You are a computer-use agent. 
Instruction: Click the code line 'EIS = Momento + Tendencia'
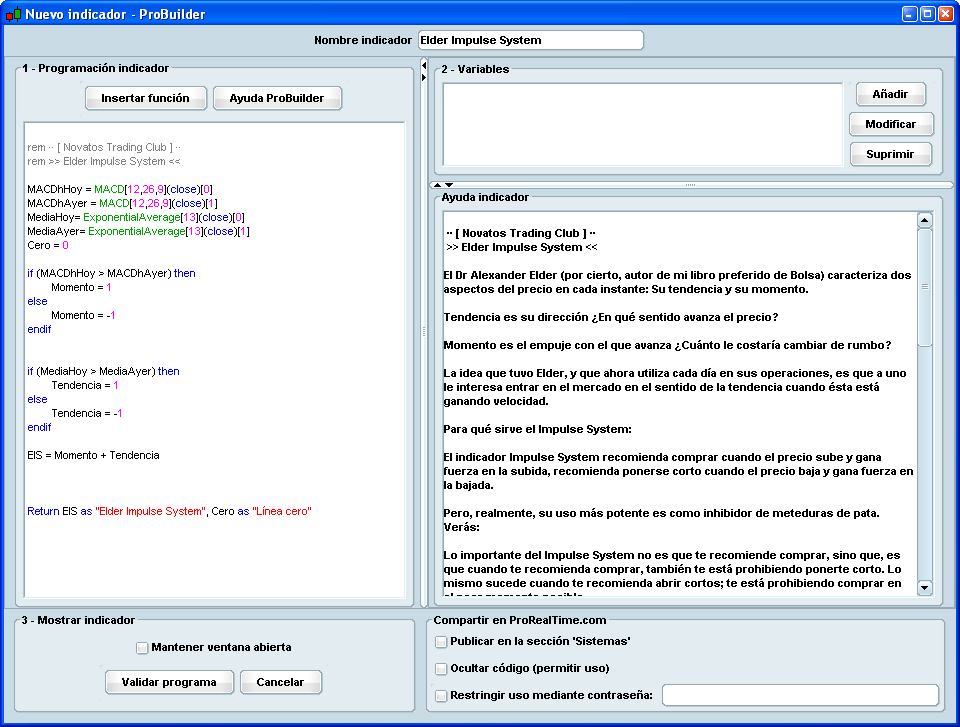coord(93,455)
